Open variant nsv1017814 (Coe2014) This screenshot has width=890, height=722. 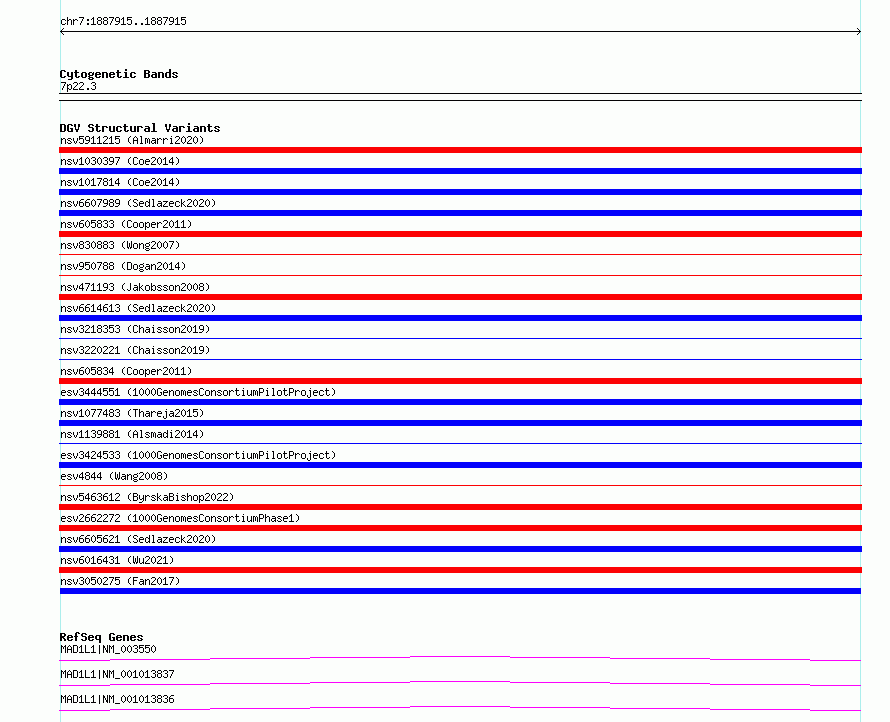(x=120, y=182)
